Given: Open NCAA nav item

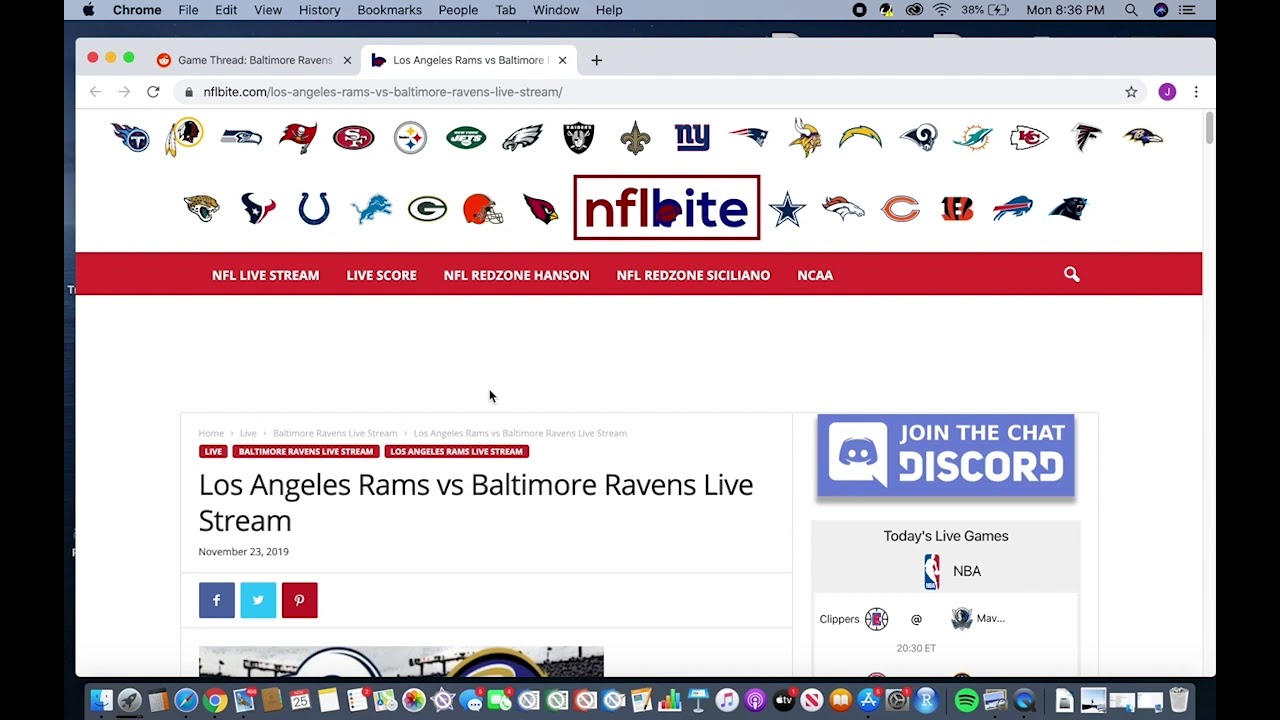Looking at the screenshot, I should (x=815, y=275).
